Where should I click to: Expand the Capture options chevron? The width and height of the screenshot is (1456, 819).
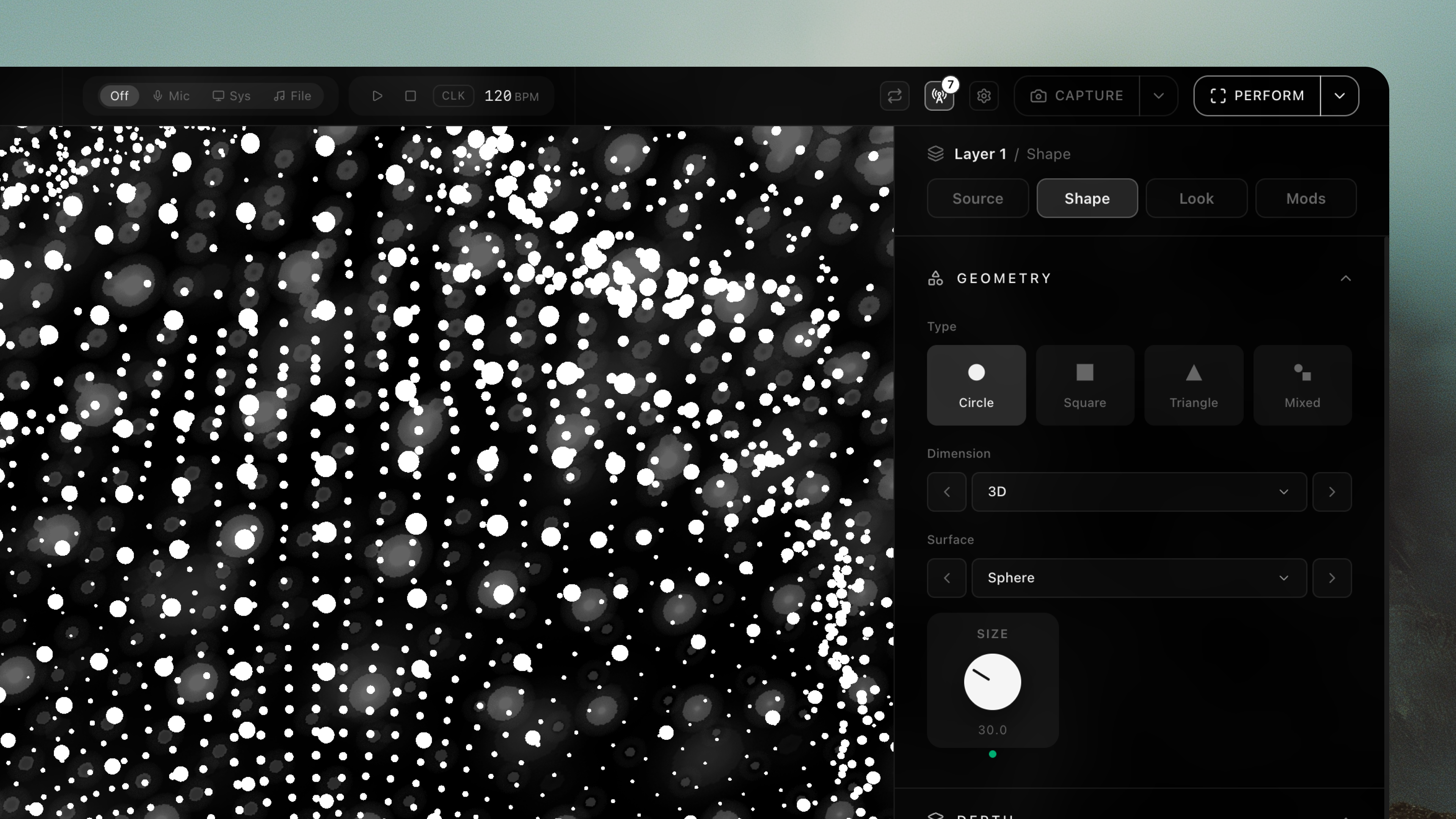(1159, 96)
